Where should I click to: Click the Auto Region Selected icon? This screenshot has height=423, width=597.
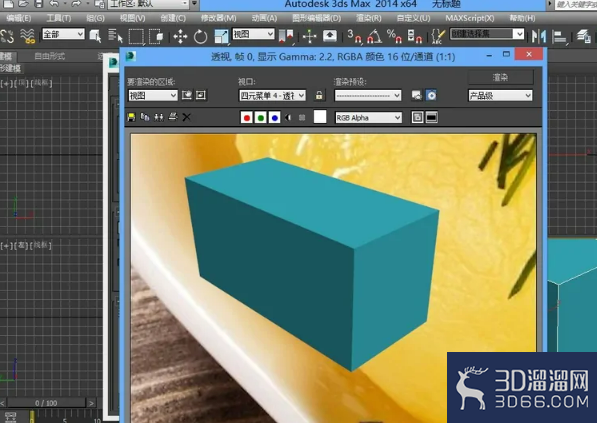(201, 95)
